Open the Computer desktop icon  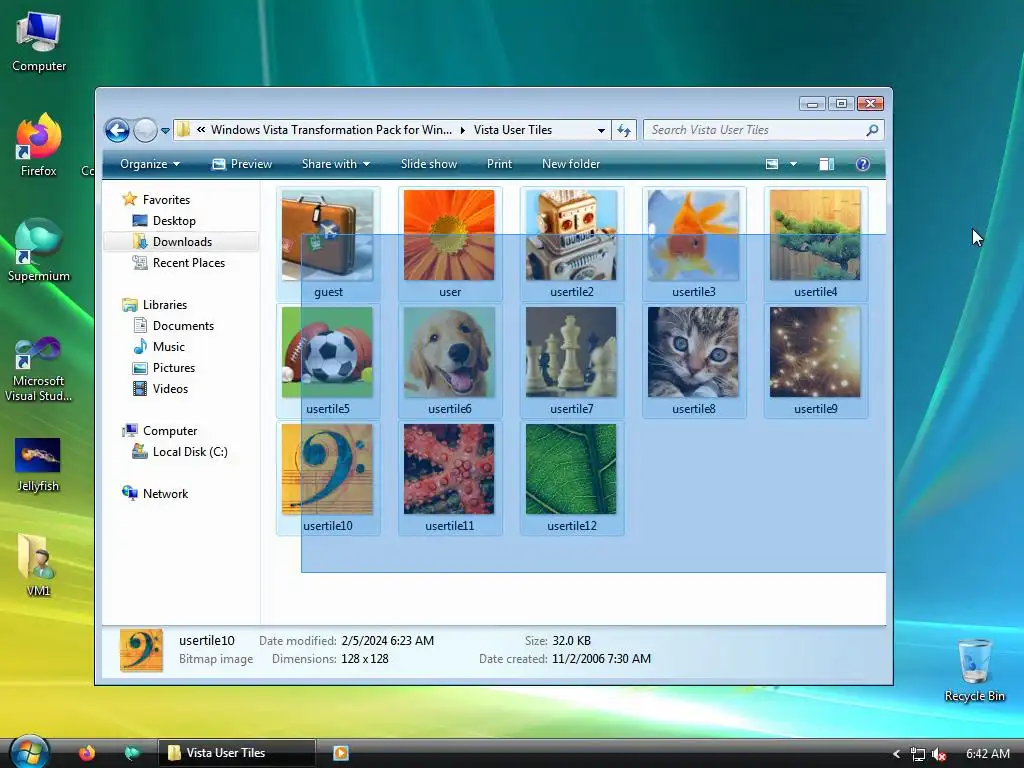tap(39, 41)
